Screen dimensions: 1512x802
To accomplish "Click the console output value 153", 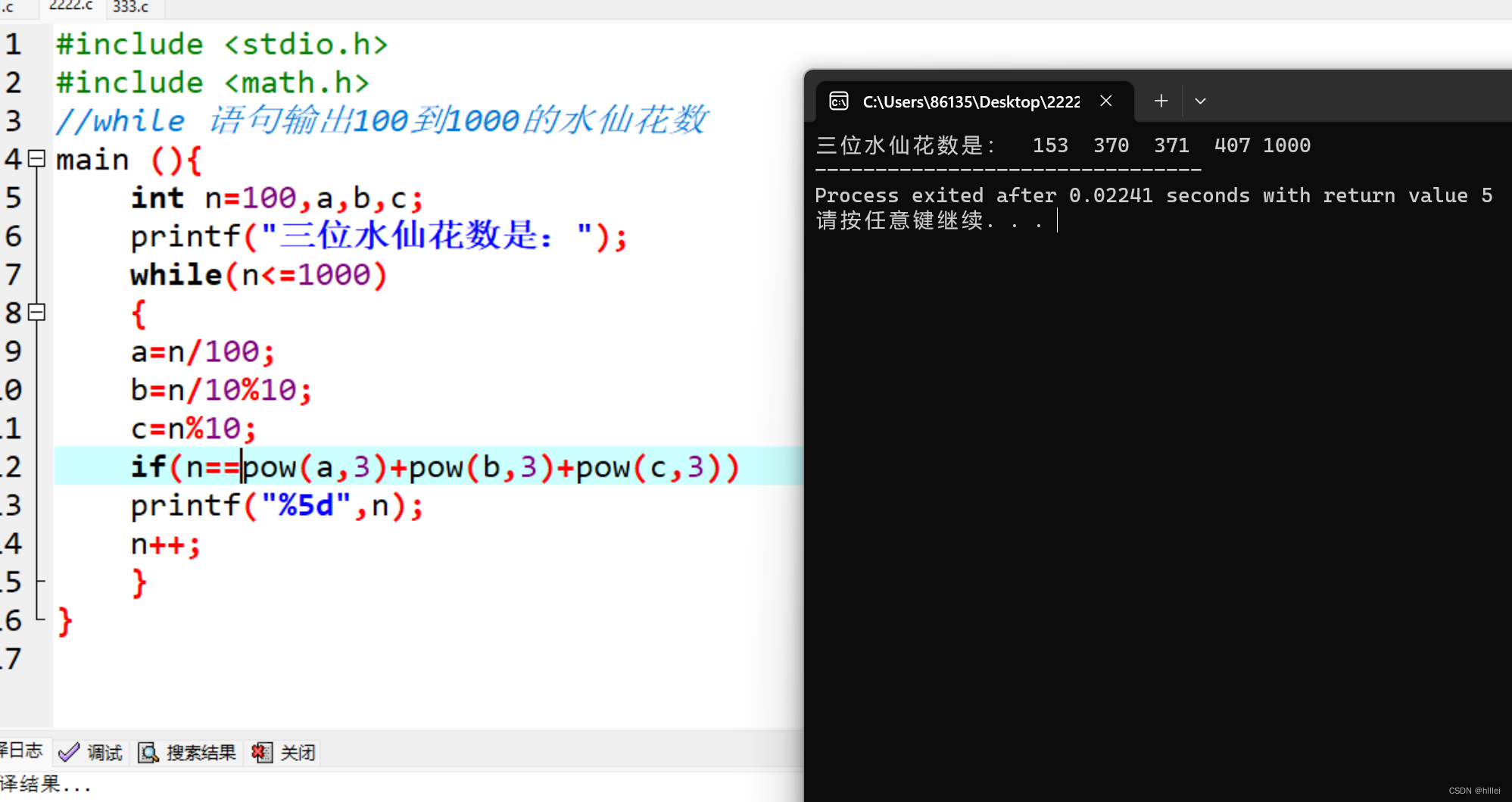I will tap(1050, 145).
